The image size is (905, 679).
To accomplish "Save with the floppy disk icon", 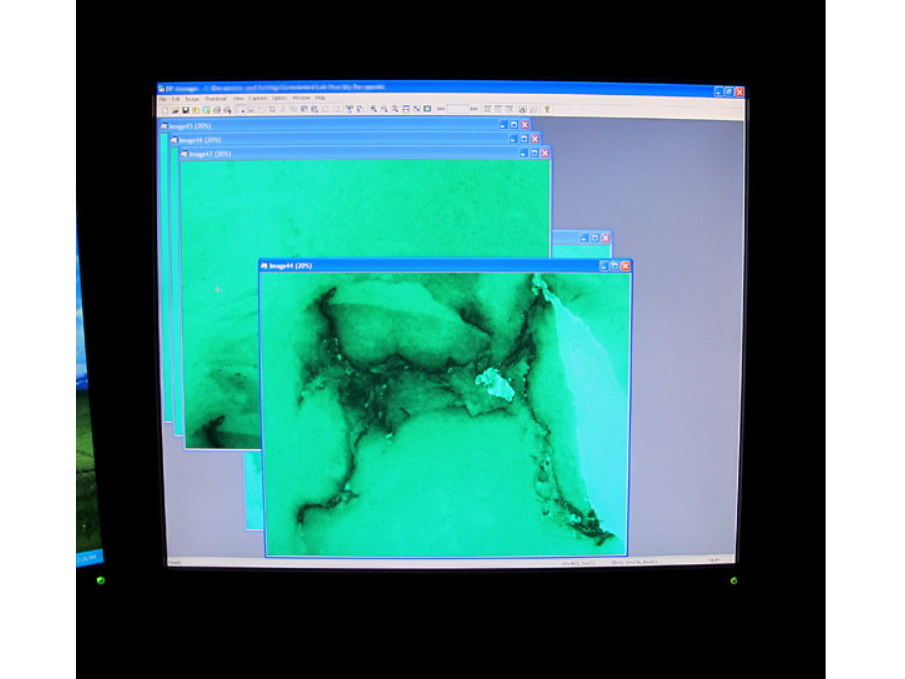I will click(185, 110).
